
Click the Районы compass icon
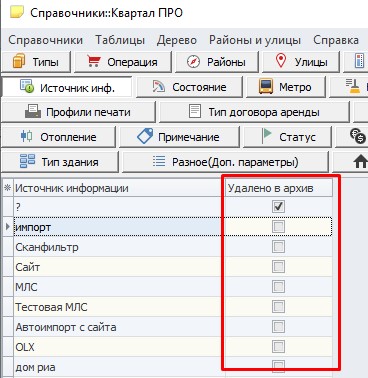point(193,62)
